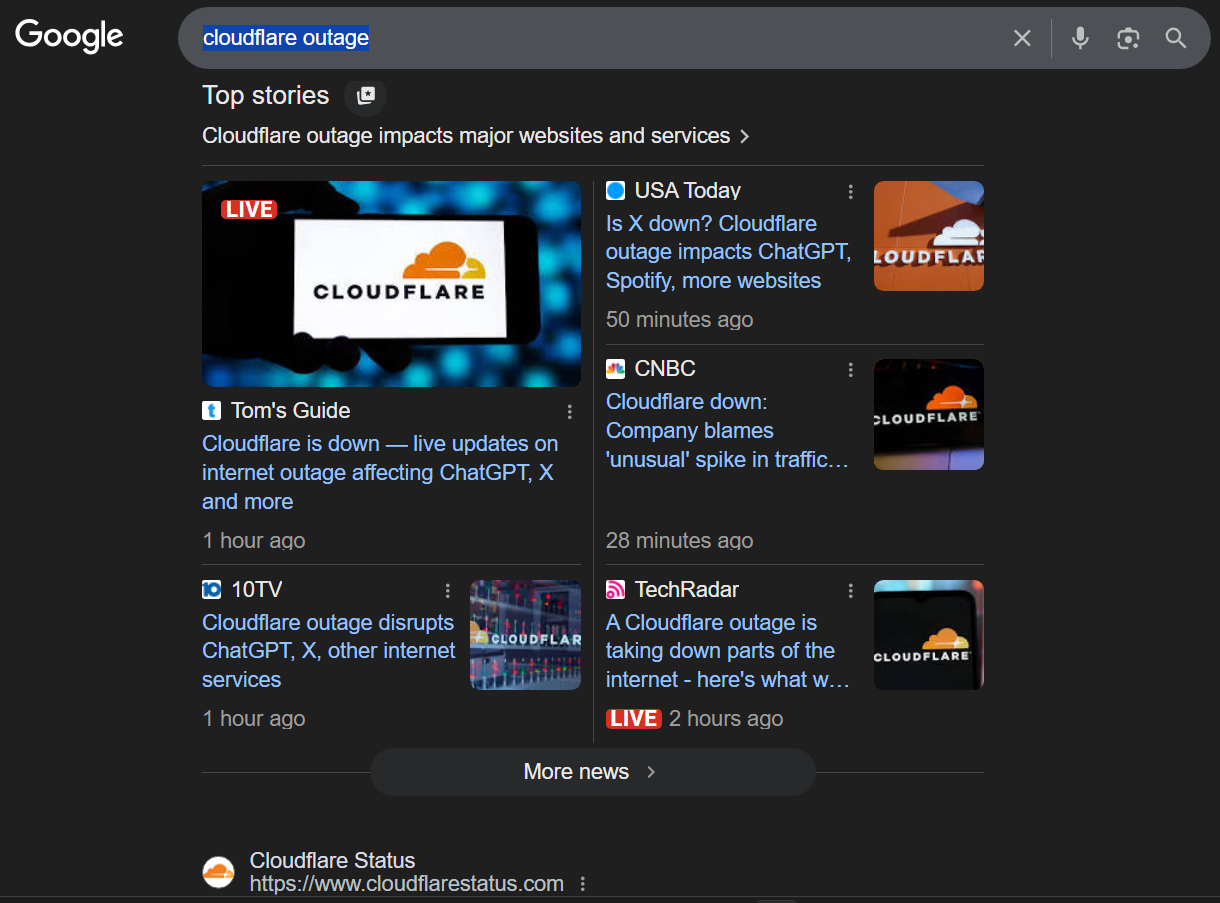Open the Cloudflare Status search result
Viewport: 1220px width, 903px height.
click(x=332, y=860)
